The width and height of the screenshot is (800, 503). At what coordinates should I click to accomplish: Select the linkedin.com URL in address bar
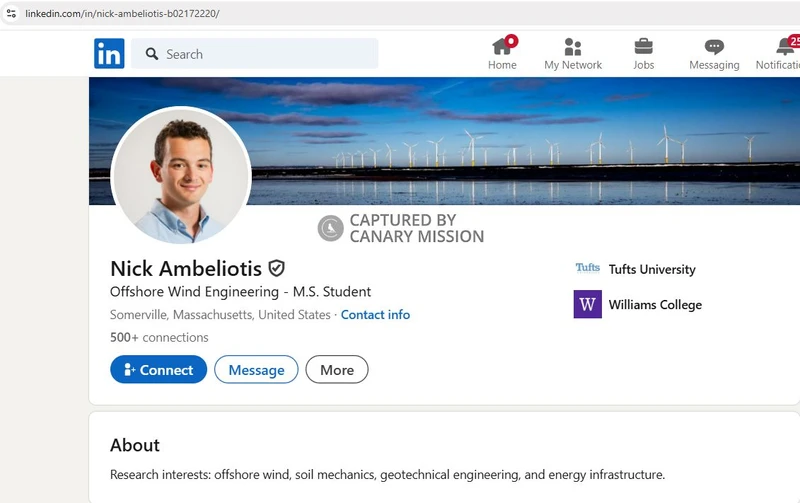click(x=122, y=13)
